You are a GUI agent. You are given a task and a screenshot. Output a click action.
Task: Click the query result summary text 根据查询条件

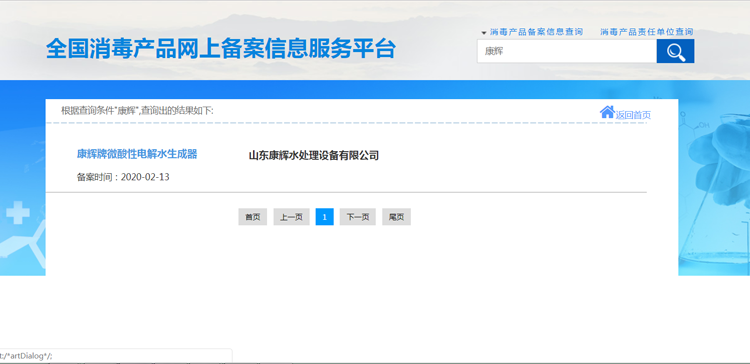pos(137,111)
